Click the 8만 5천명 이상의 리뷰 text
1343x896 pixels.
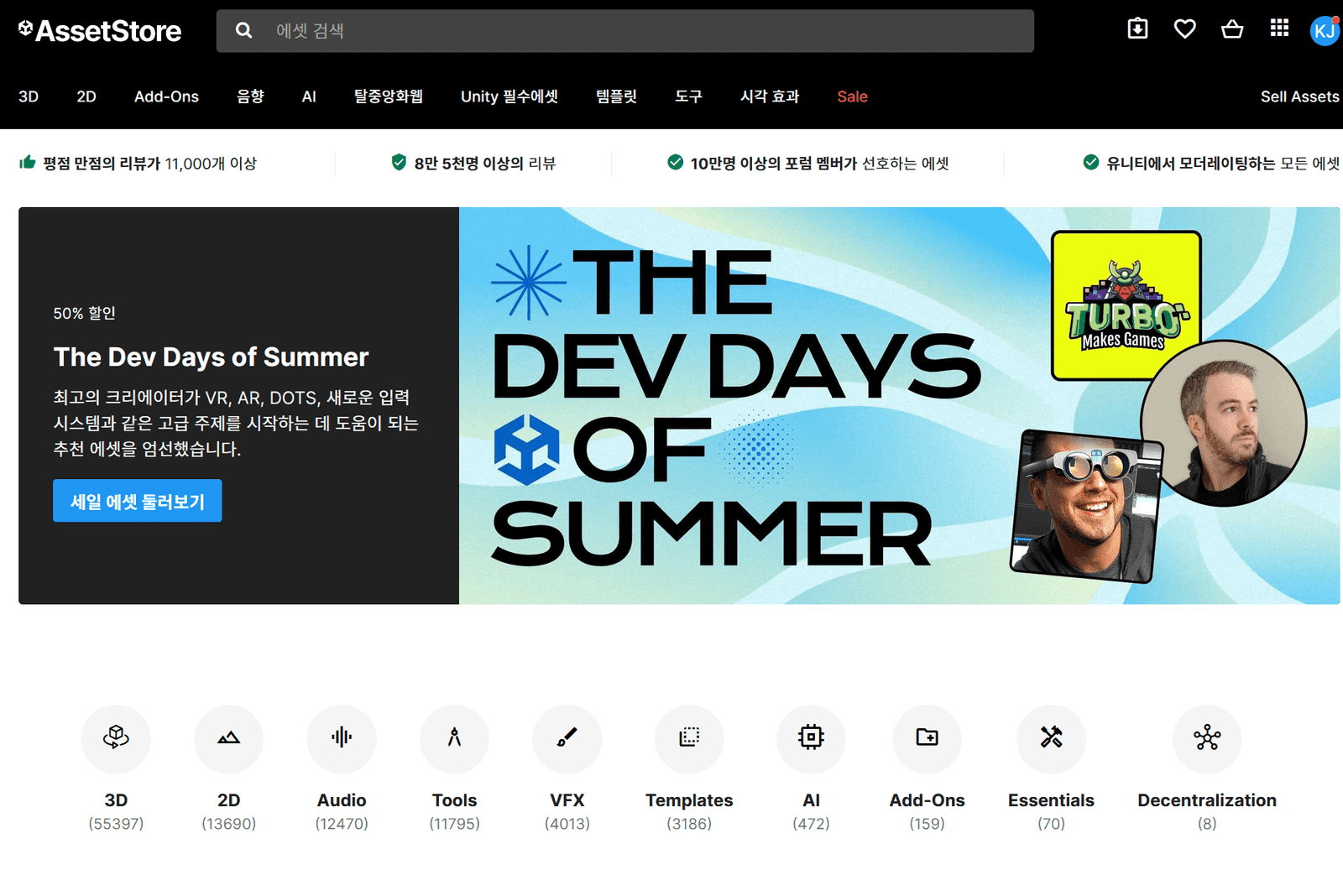point(484,163)
